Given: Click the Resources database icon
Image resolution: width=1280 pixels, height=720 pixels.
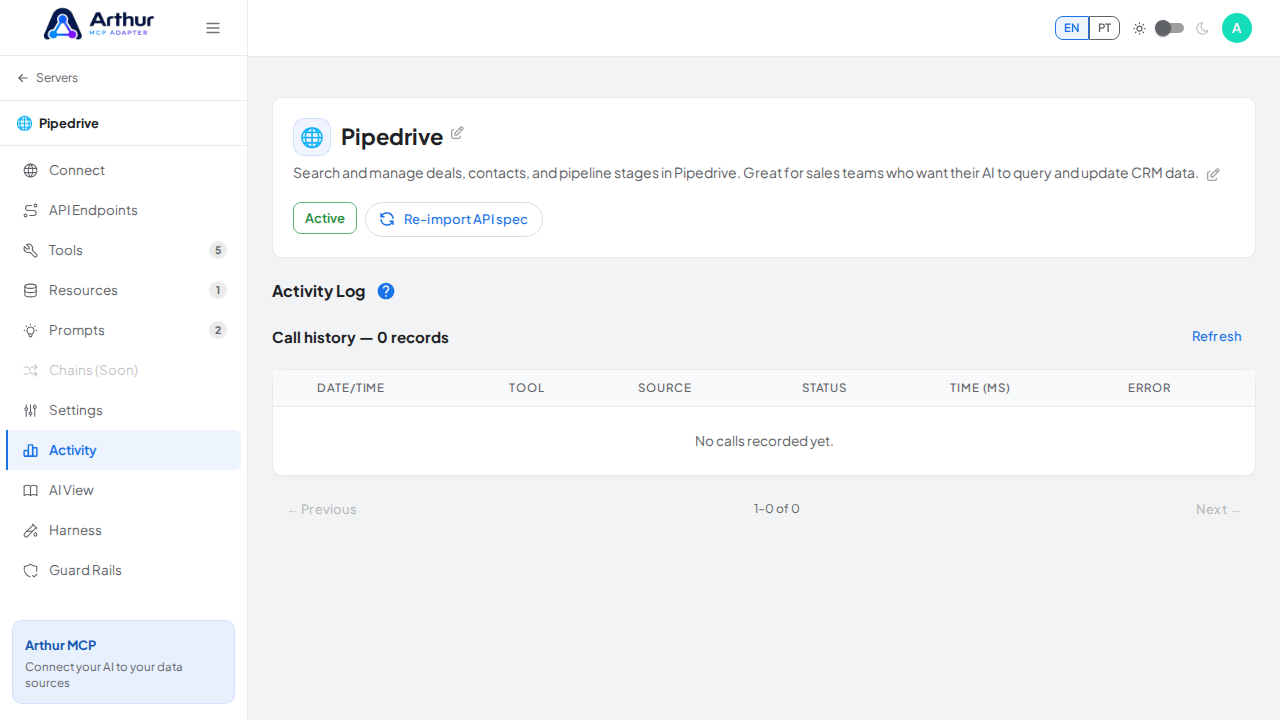Looking at the screenshot, I should pos(31,291).
